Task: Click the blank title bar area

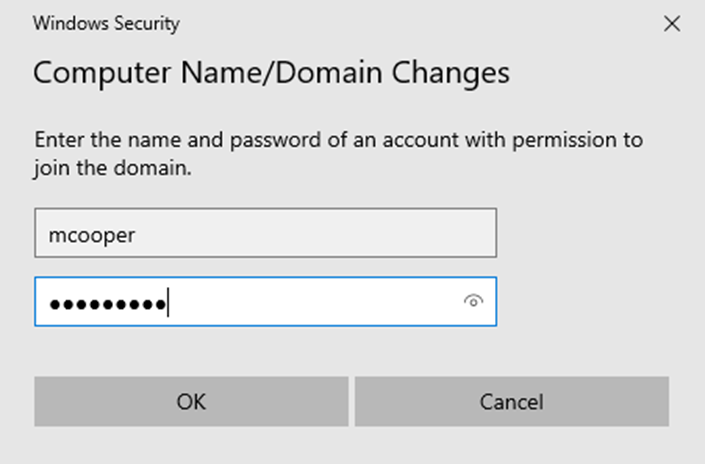Action: (x=418, y=23)
